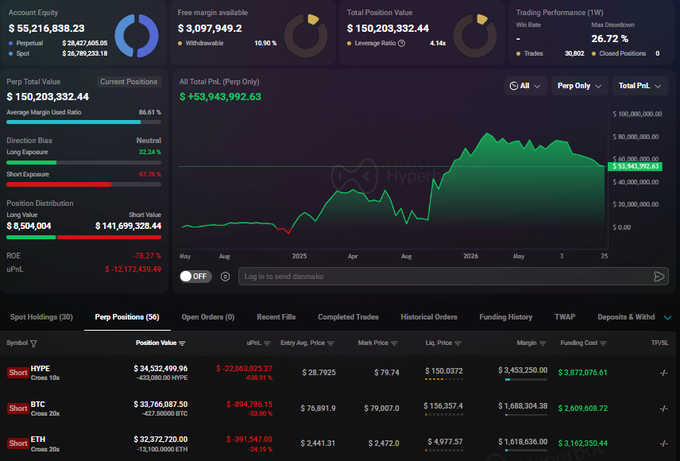Viewport: 680px width, 461px height.
Task: Click the Short badge on HYPE row
Action: click(x=18, y=373)
